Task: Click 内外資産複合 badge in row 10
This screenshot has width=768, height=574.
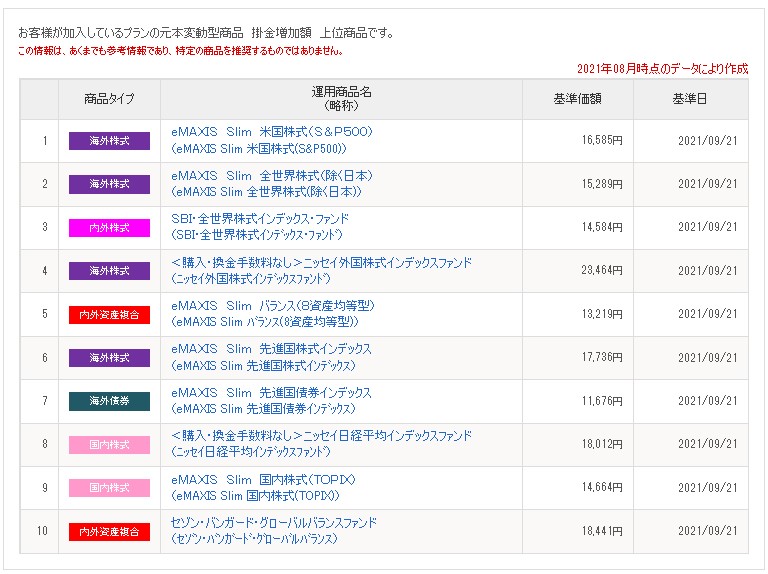Action: click(109, 532)
